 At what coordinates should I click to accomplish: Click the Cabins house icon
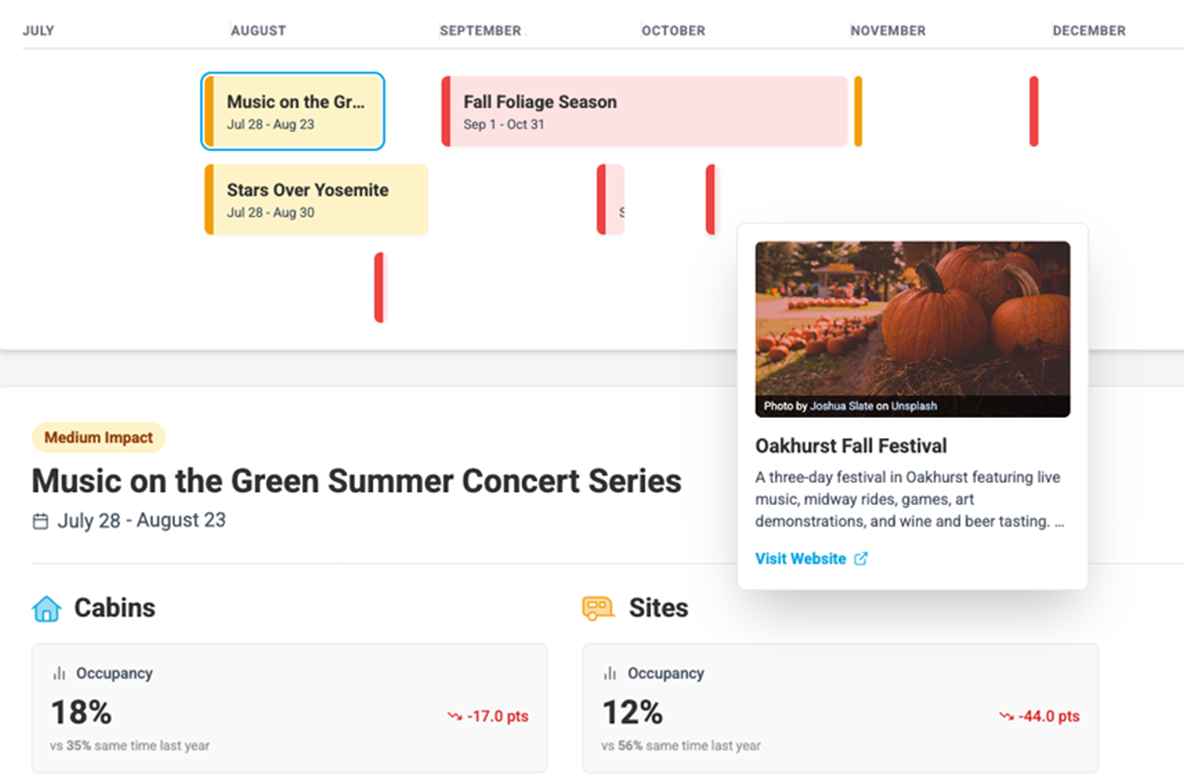tap(47, 608)
